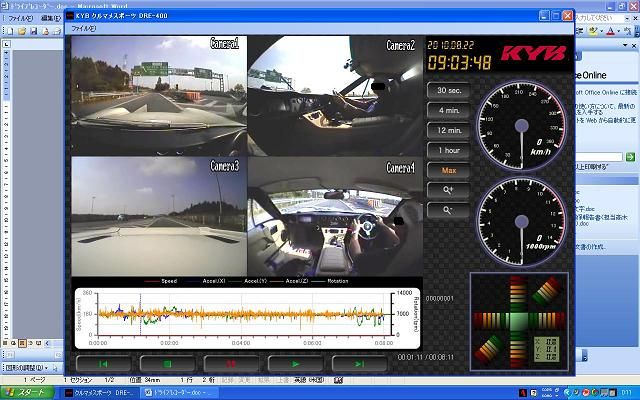Viewport: 640px width, 400px height.
Task: Zoom in the graph with magnifier plus
Action: [x=449, y=190]
